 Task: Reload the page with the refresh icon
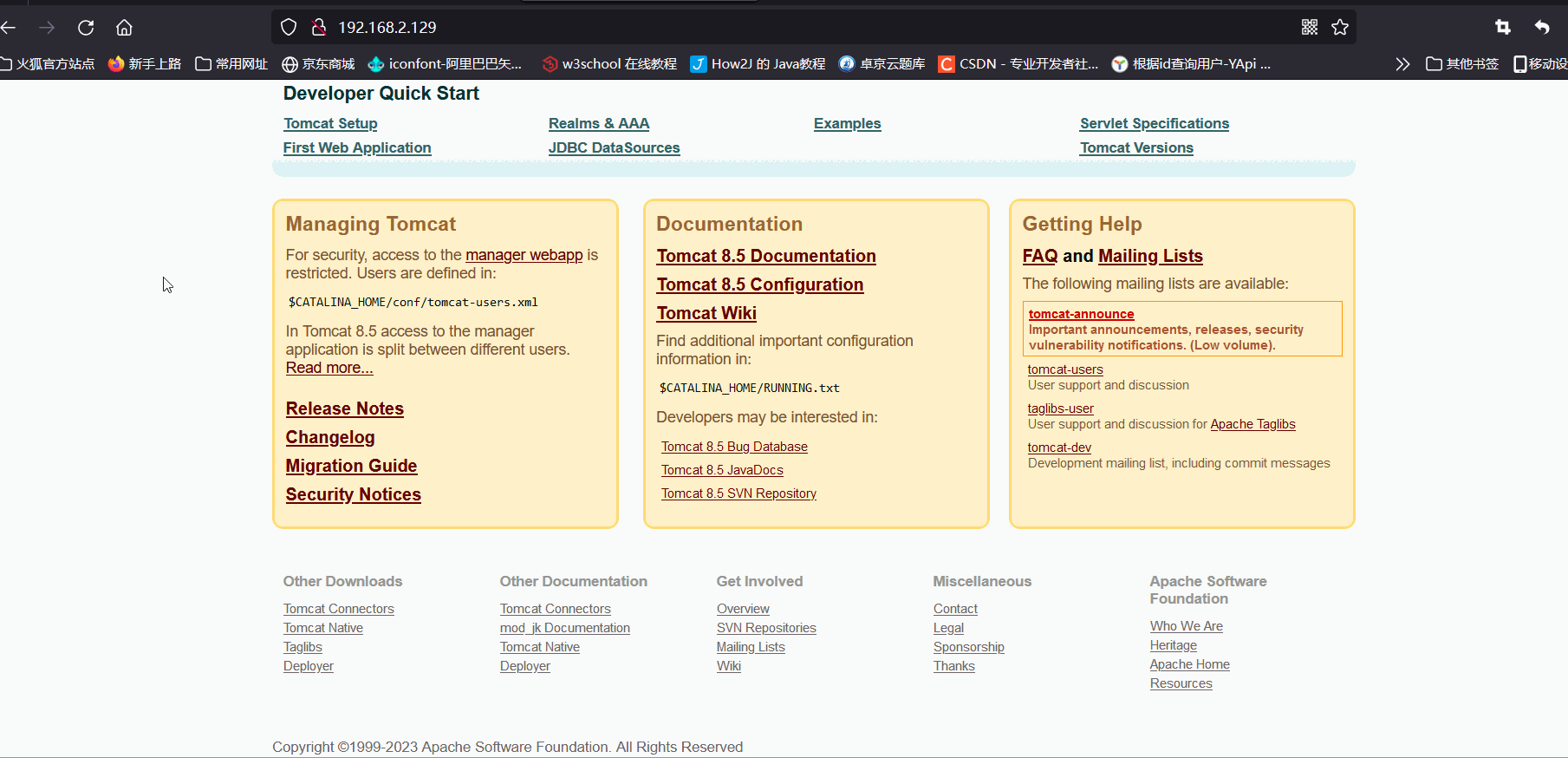(86, 28)
